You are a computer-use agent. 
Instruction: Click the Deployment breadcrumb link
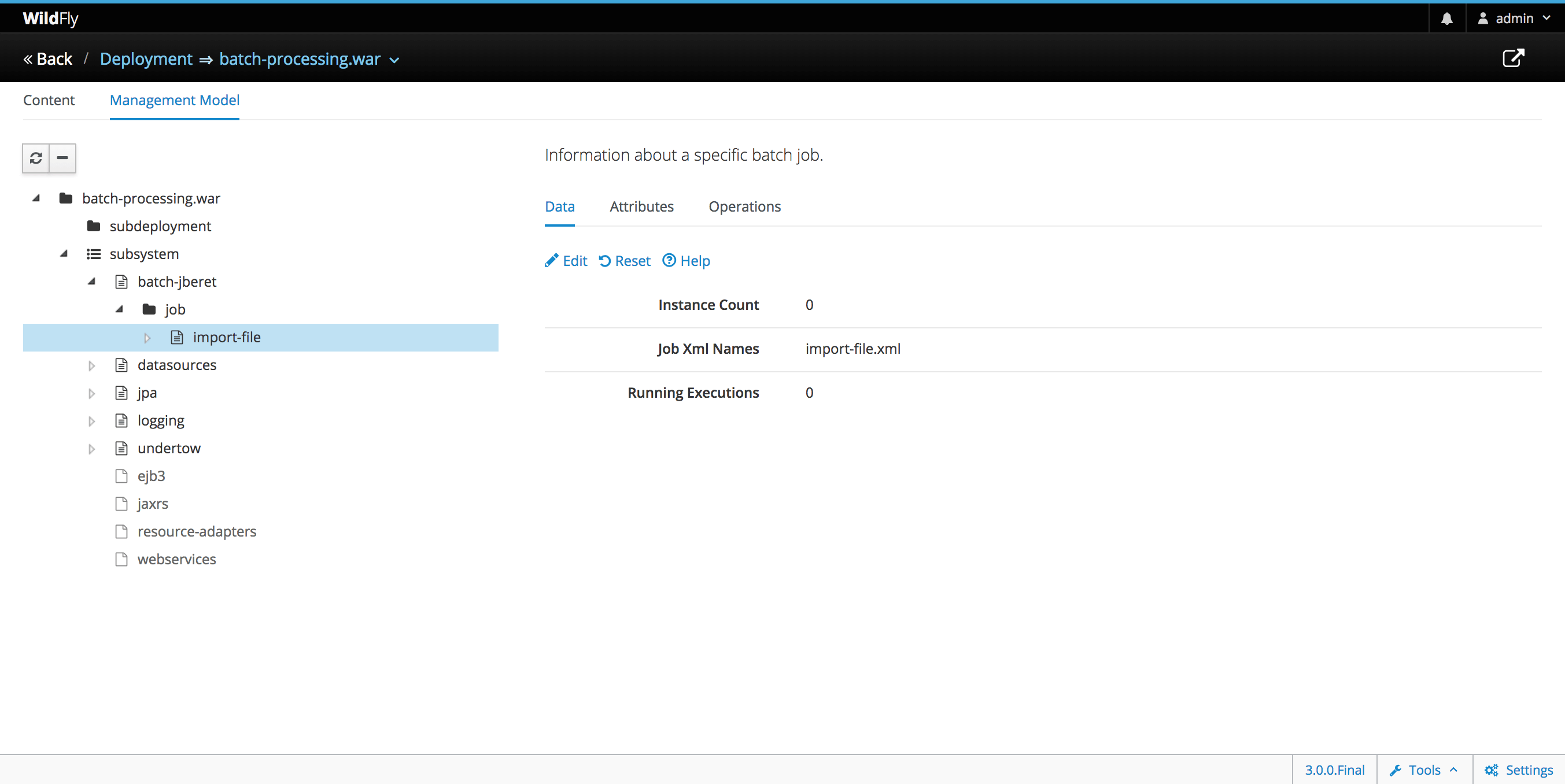[x=146, y=59]
